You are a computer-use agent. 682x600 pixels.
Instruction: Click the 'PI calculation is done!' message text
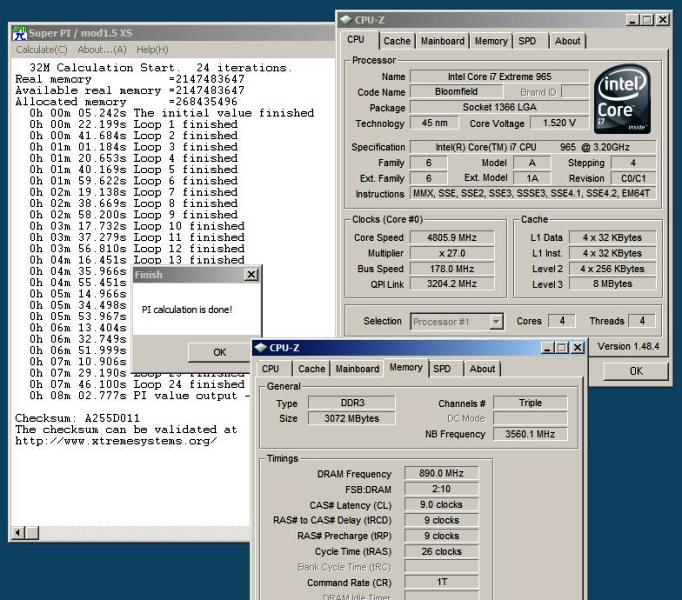click(187, 310)
